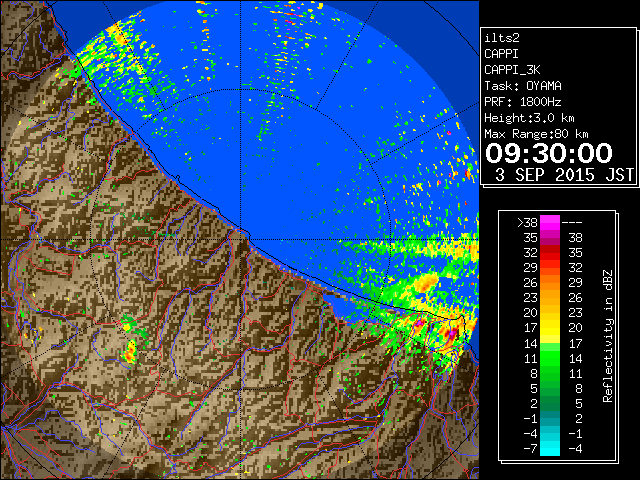640x480 pixels.
Task: Pick the orange swatch between 26 and 29
Action: [550, 282]
